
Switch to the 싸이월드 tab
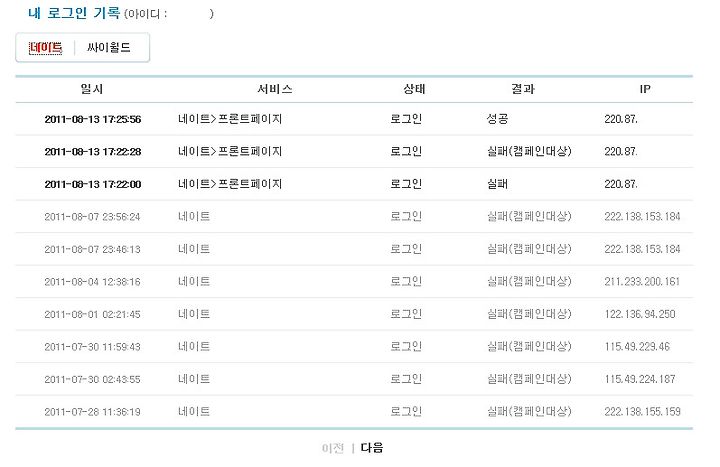tap(109, 47)
